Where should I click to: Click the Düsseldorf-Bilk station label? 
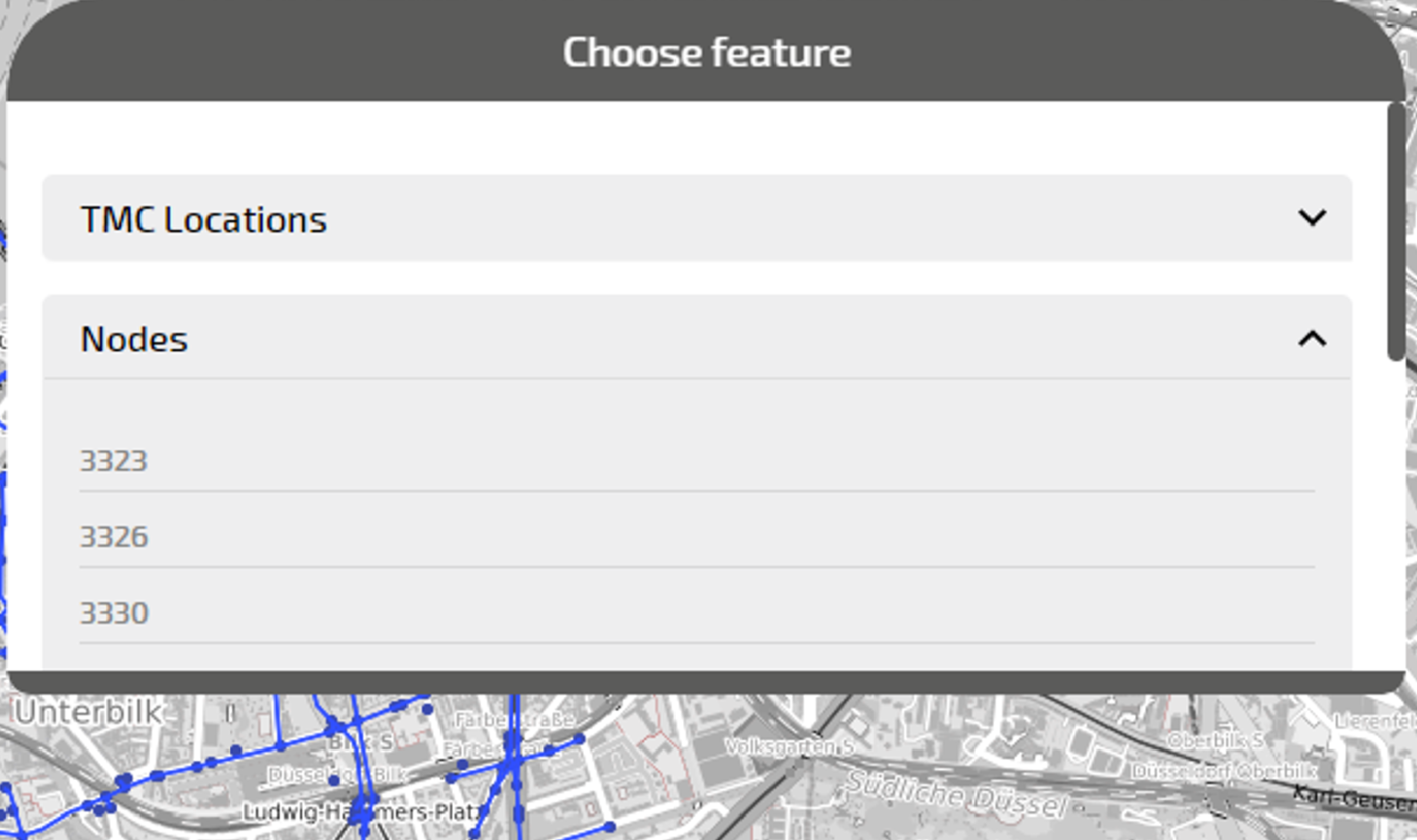[x=337, y=775]
